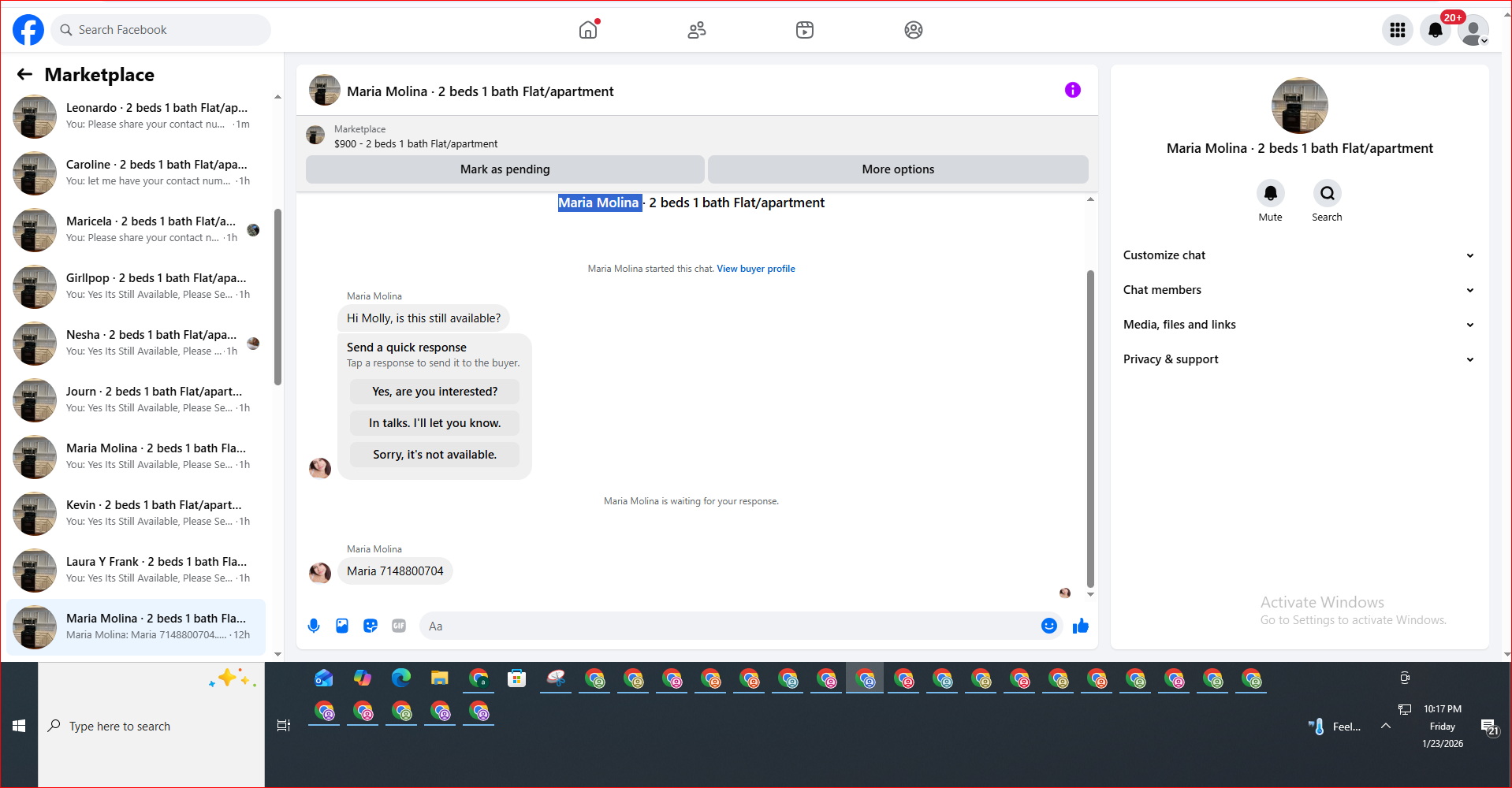Show hidden system tray icons chevron
The width and height of the screenshot is (1512, 788).
tap(1386, 726)
